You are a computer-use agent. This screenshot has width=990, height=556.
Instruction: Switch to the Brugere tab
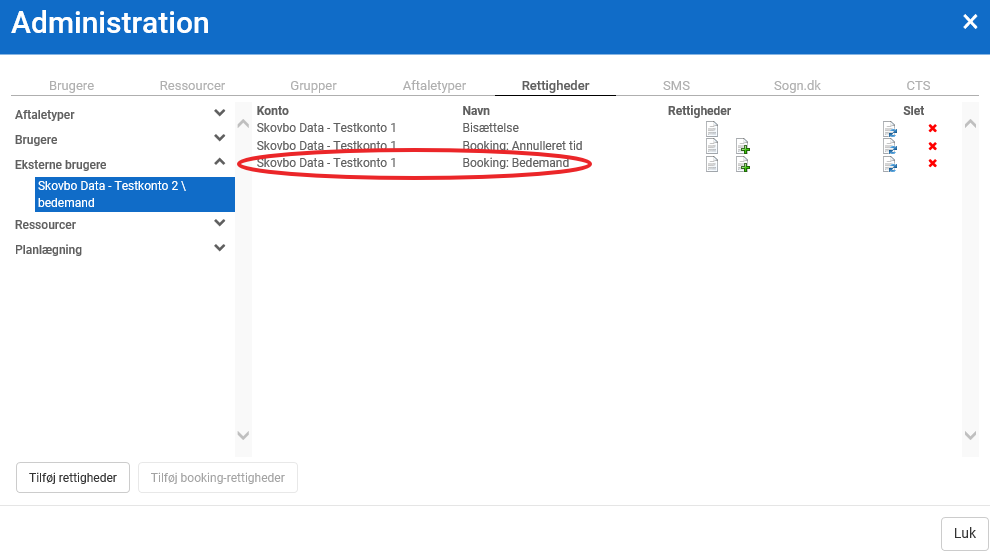(71, 85)
